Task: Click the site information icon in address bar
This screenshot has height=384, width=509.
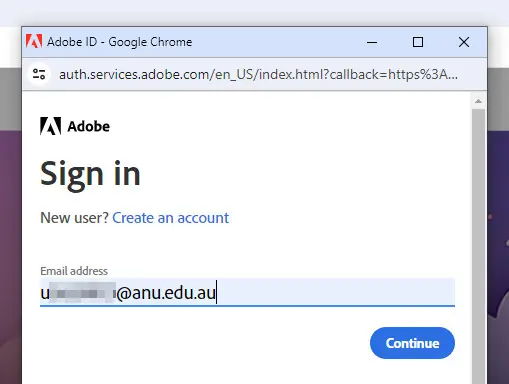Action: coord(39,74)
